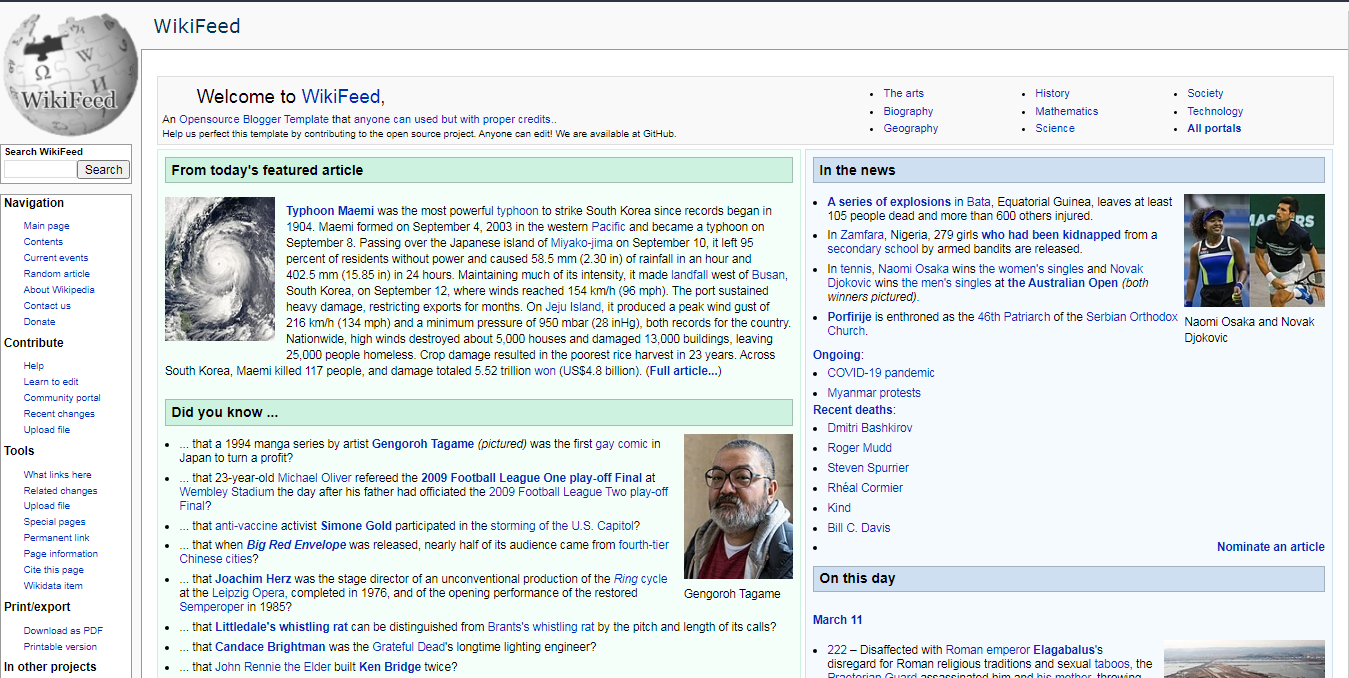Open Printable version link

coord(60,647)
